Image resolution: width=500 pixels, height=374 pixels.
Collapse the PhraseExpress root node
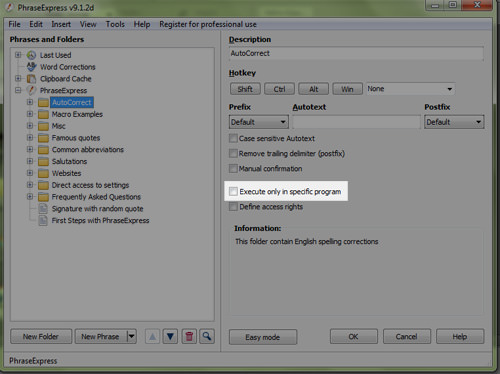18,90
